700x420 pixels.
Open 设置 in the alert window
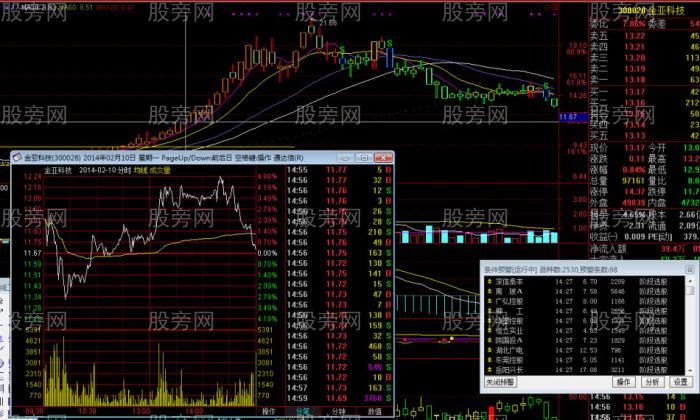(681, 382)
